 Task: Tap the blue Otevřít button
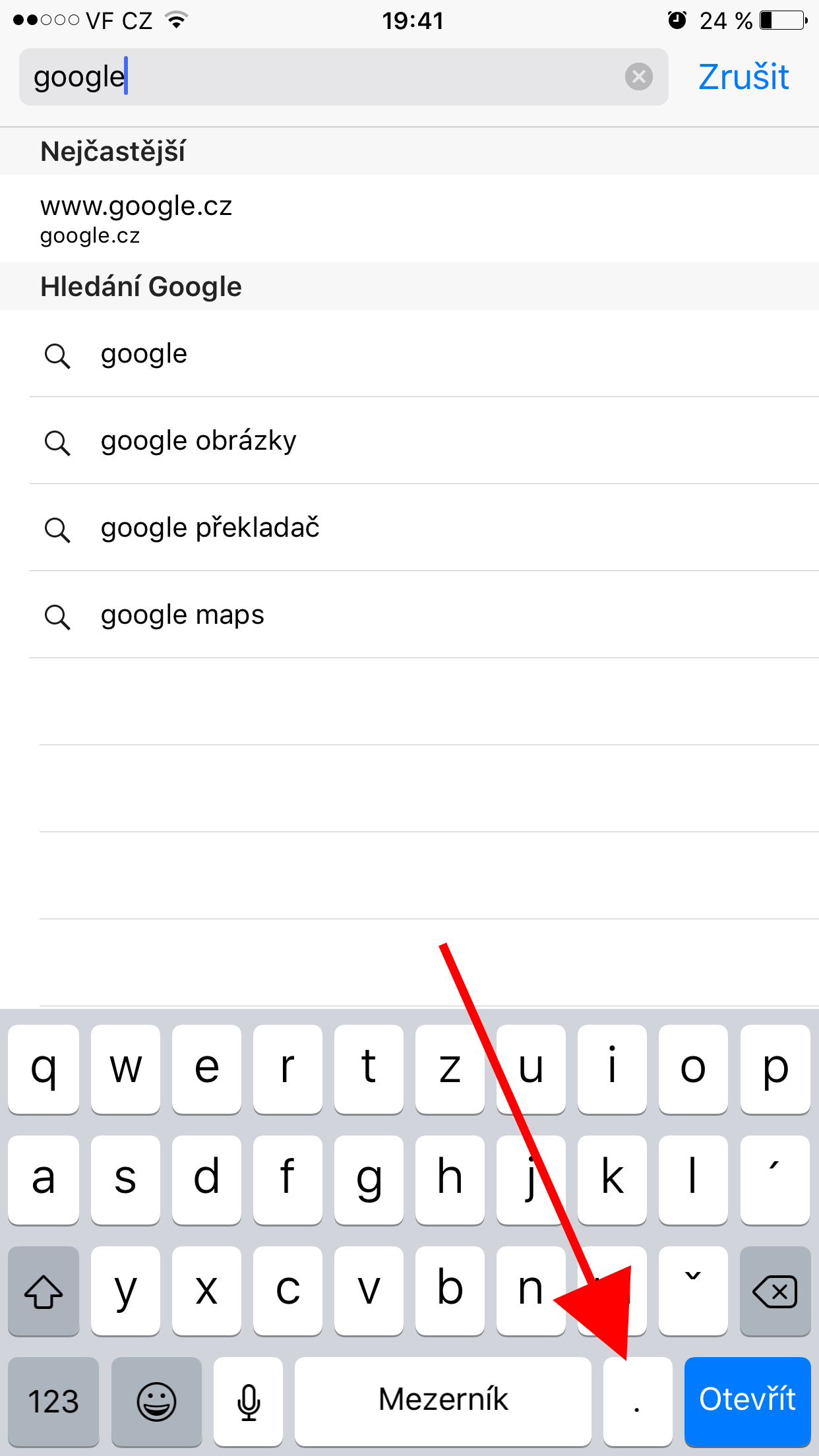tap(747, 1400)
